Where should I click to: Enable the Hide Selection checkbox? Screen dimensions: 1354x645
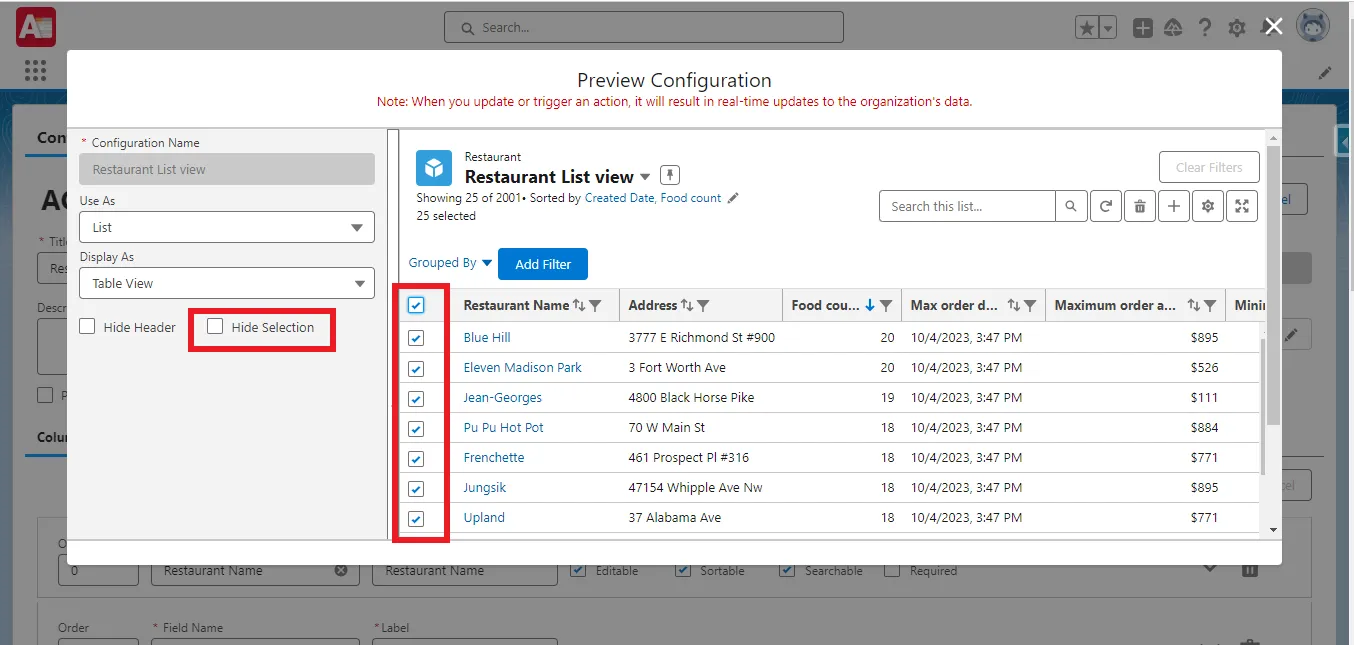[x=215, y=326]
